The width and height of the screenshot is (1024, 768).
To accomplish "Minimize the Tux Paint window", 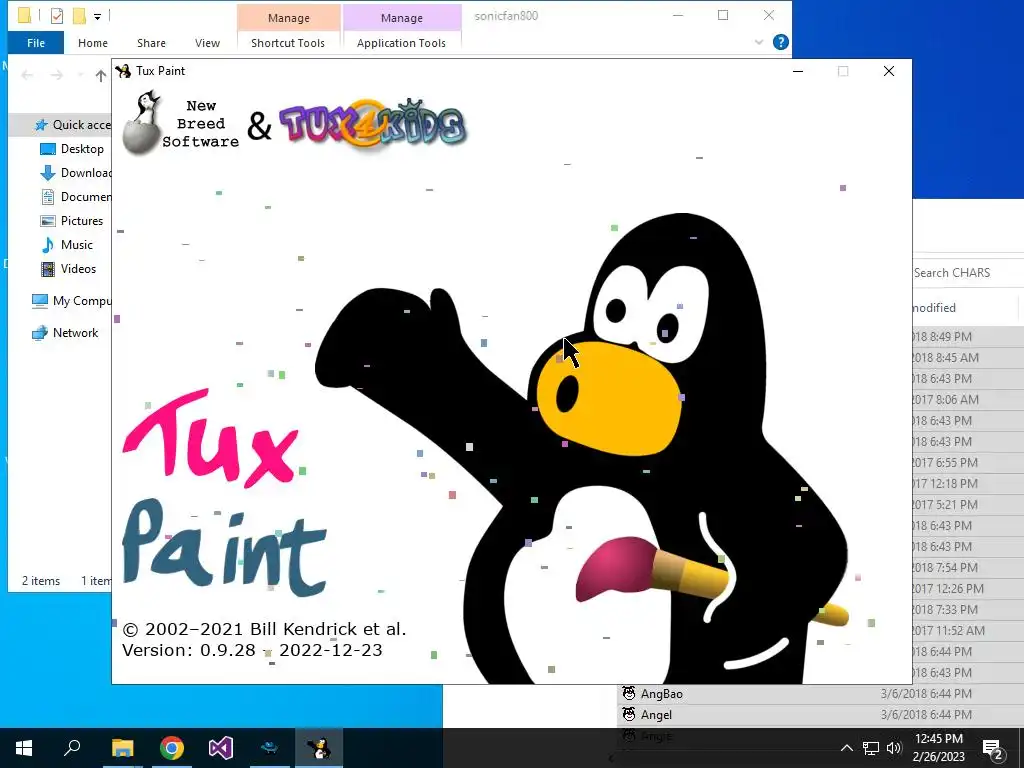I will click(797, 71).
